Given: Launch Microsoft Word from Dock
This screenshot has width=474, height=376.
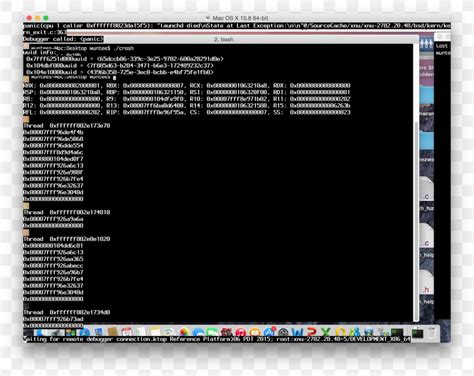Looking at the screenshot, I should pyautogui.click(x=297, y=332).
